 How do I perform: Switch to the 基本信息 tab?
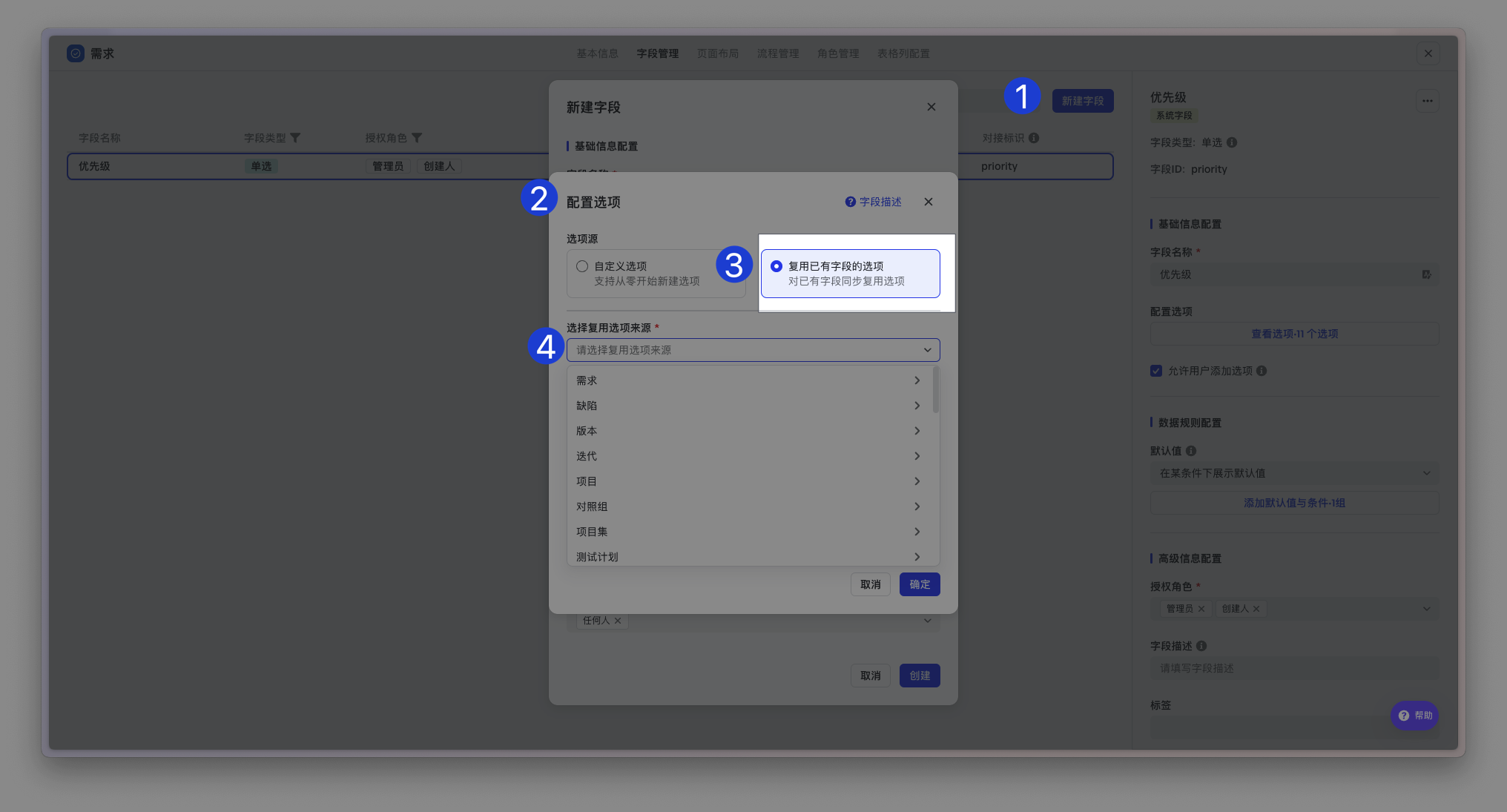coord(598,53)
